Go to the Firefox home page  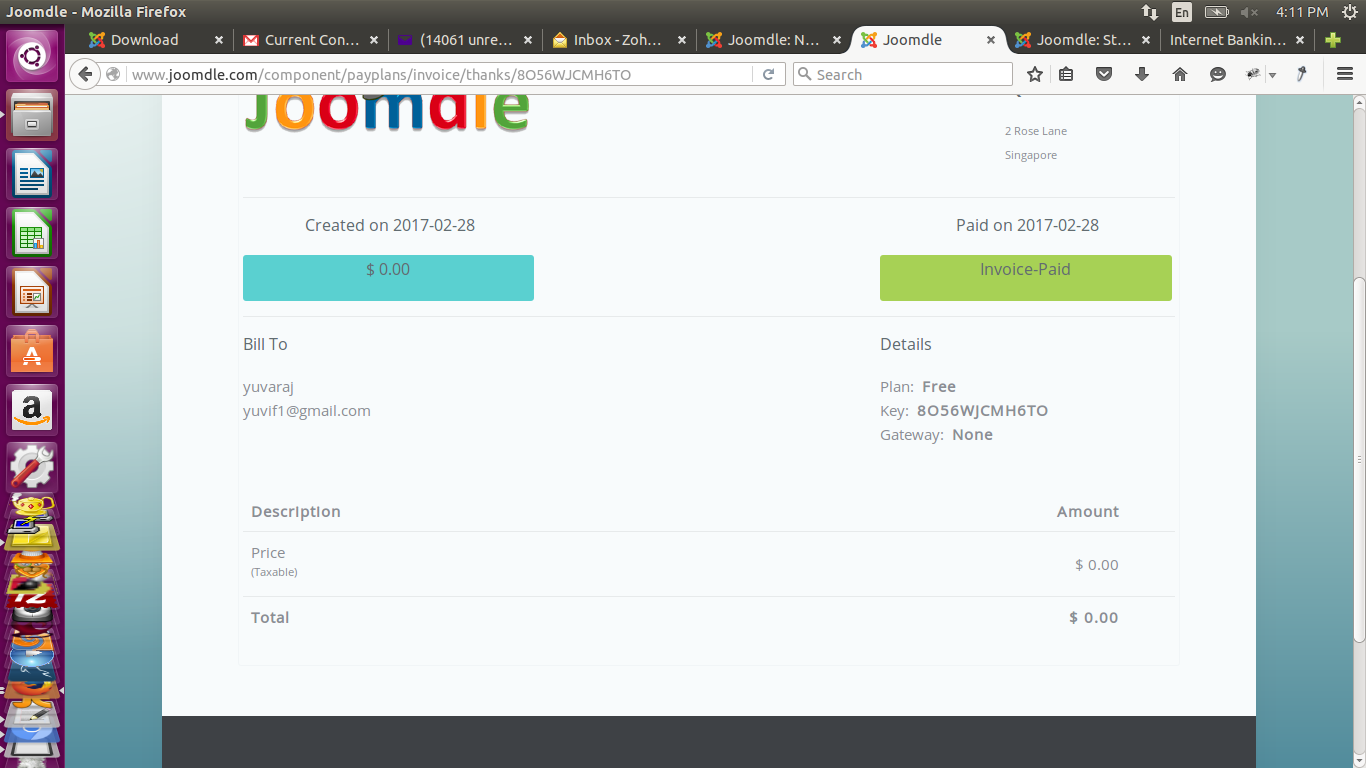point(1180,74)
